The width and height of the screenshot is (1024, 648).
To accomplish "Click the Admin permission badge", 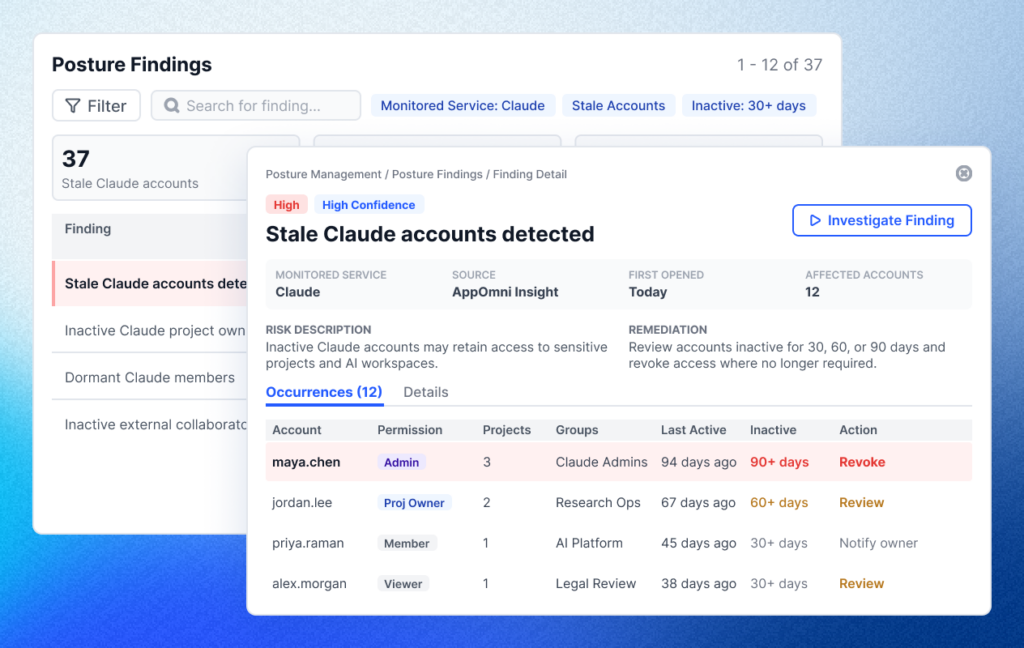I will 402,462.
